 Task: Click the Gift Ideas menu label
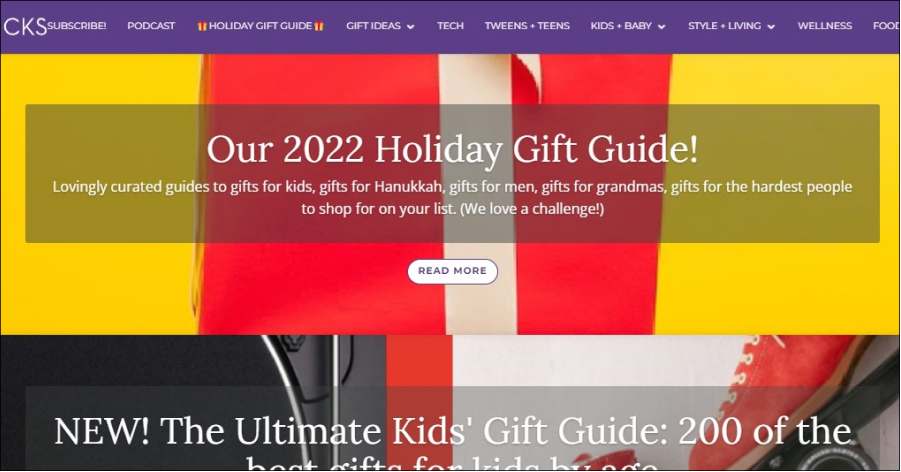point(374,26)
